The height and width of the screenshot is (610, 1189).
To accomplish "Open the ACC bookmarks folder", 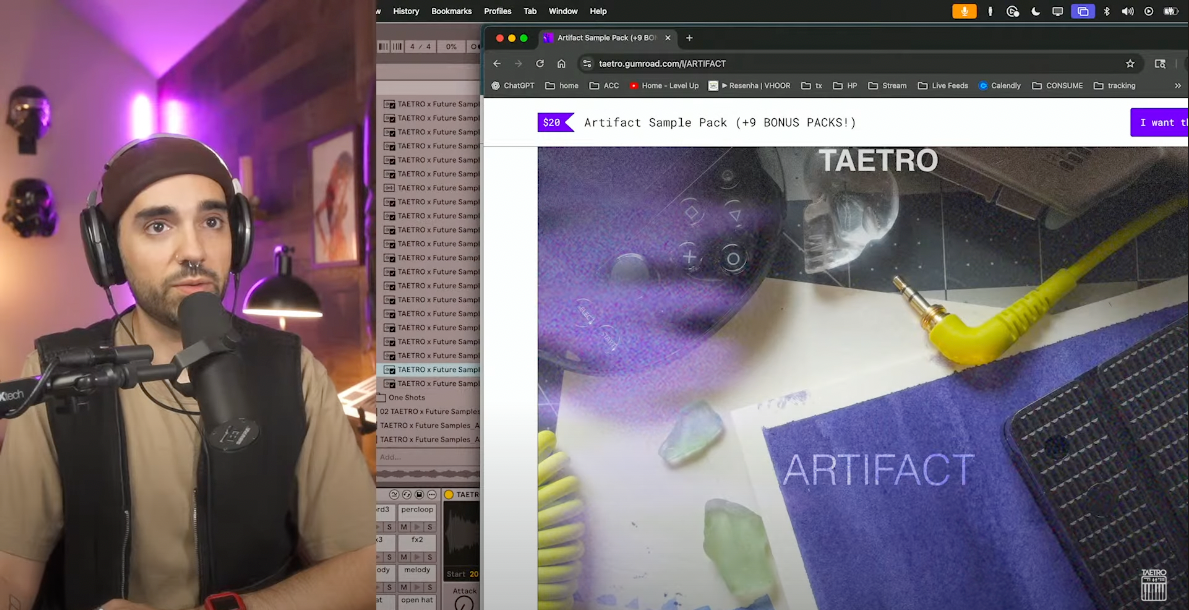I will [x=604, y=86].
